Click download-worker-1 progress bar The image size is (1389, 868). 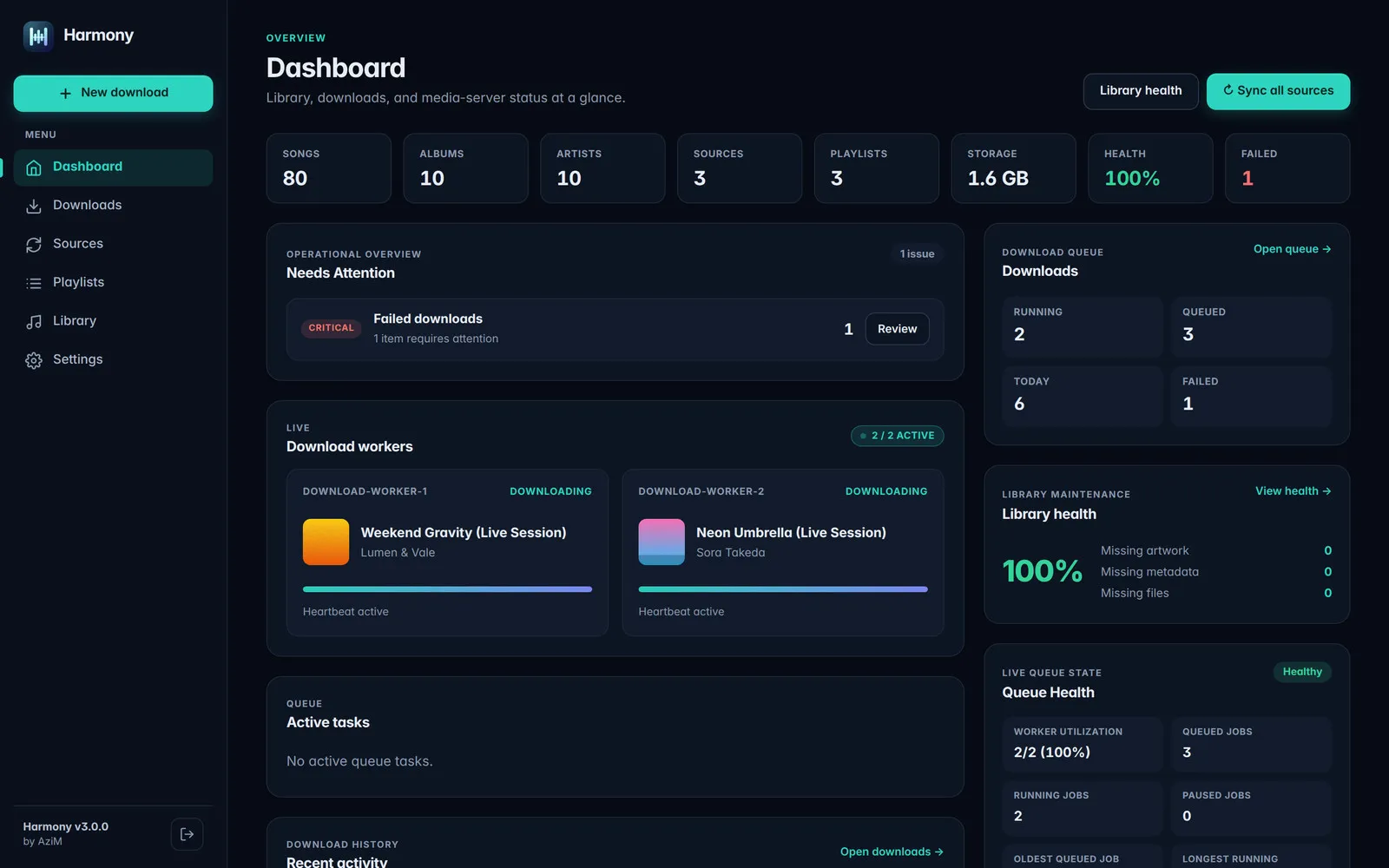pyautogui.click(x=447, y=589)
